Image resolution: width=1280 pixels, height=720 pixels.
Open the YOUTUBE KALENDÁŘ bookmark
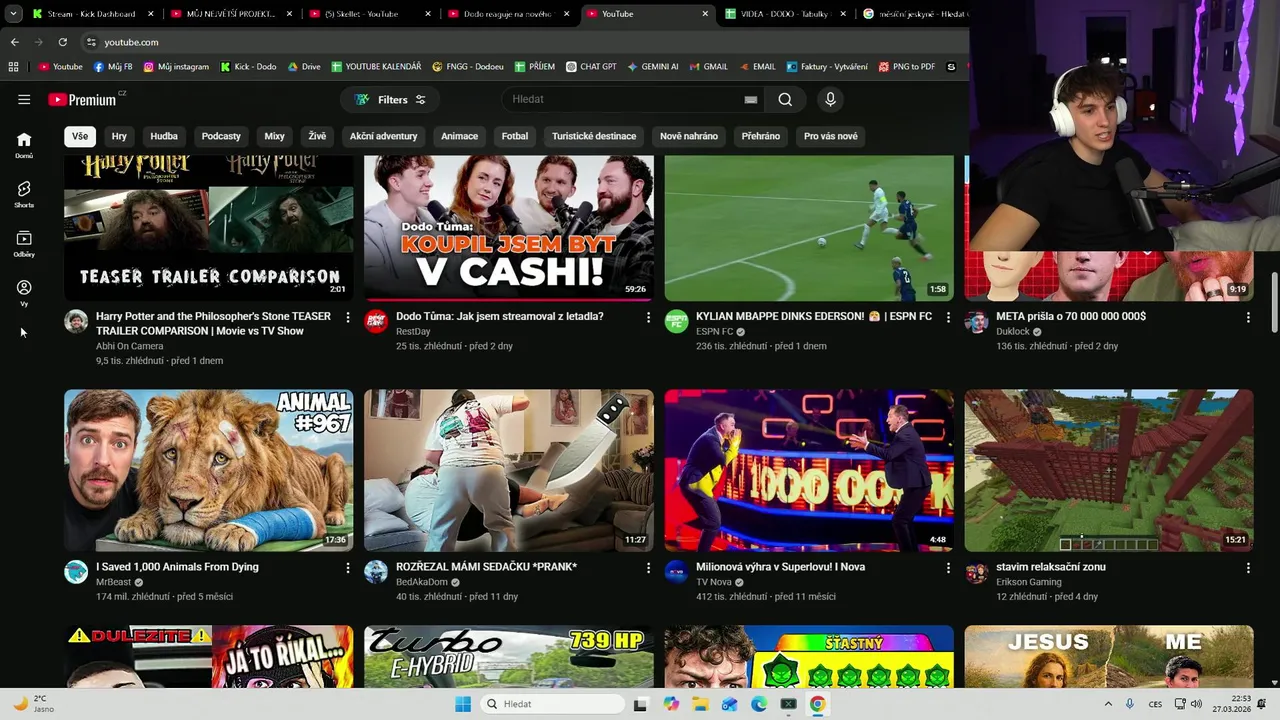pyautogui.click(x=376, y=67)
